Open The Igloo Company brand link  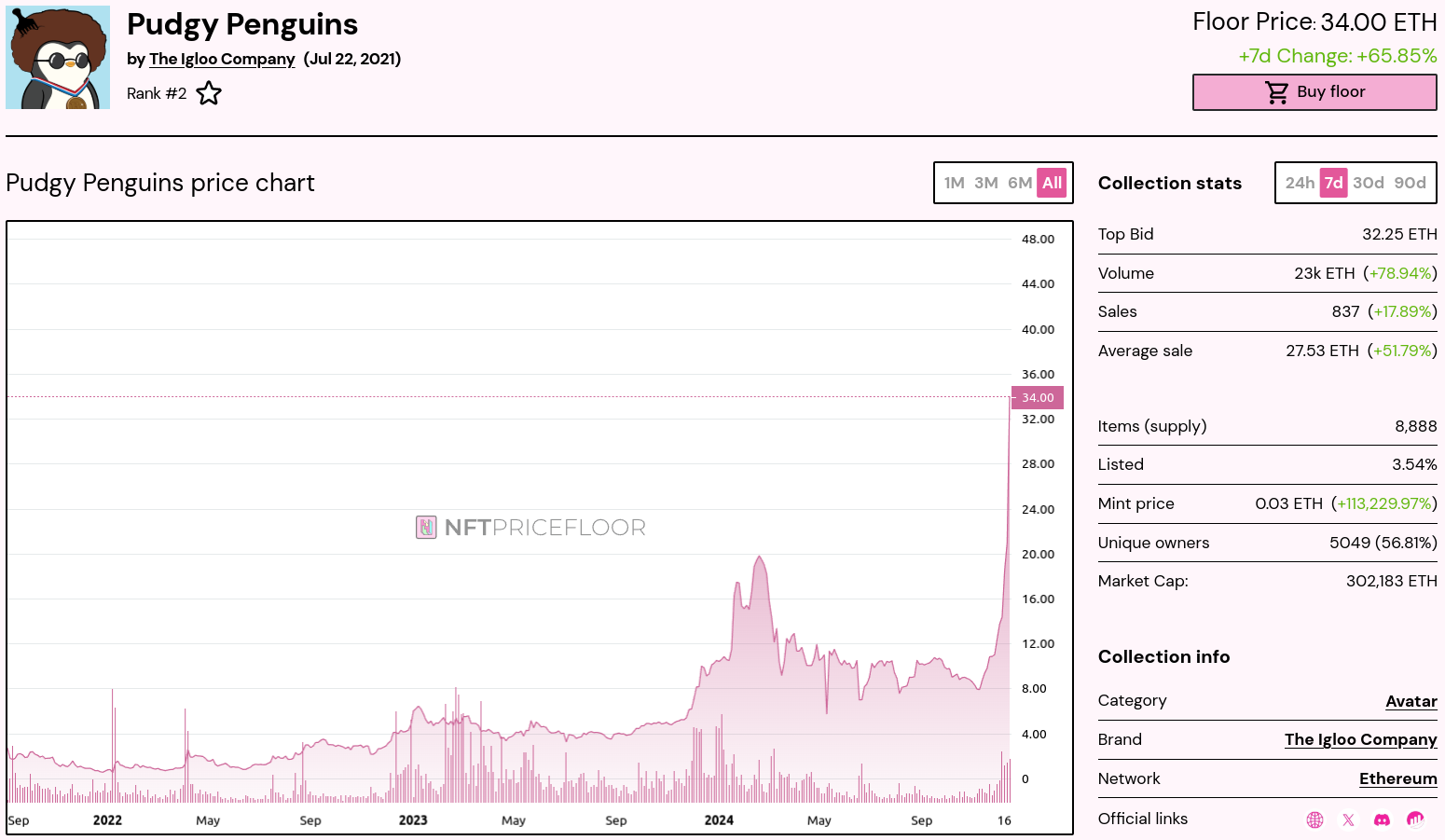1360,739
